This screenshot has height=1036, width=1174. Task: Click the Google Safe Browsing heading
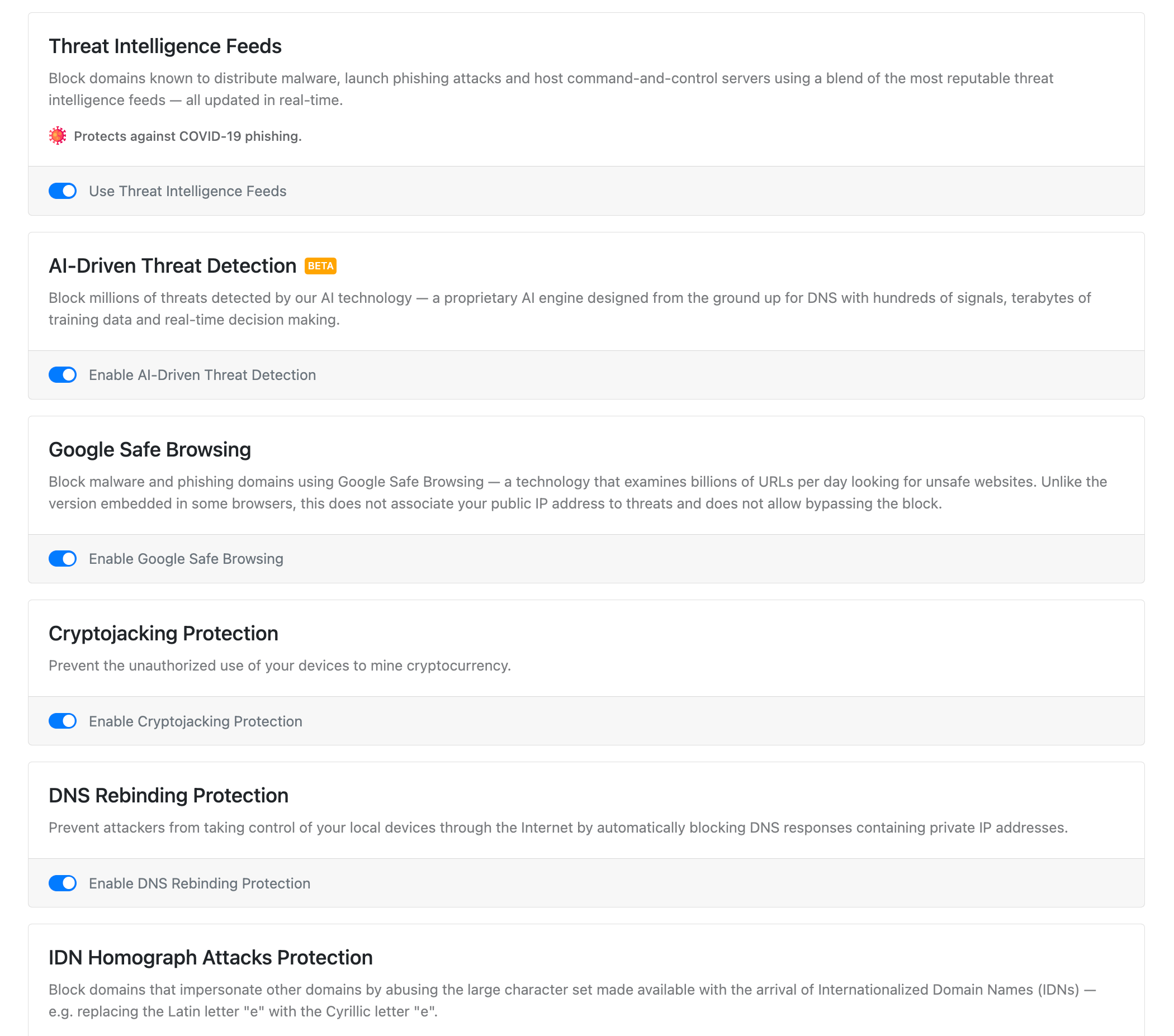point(150,449)
